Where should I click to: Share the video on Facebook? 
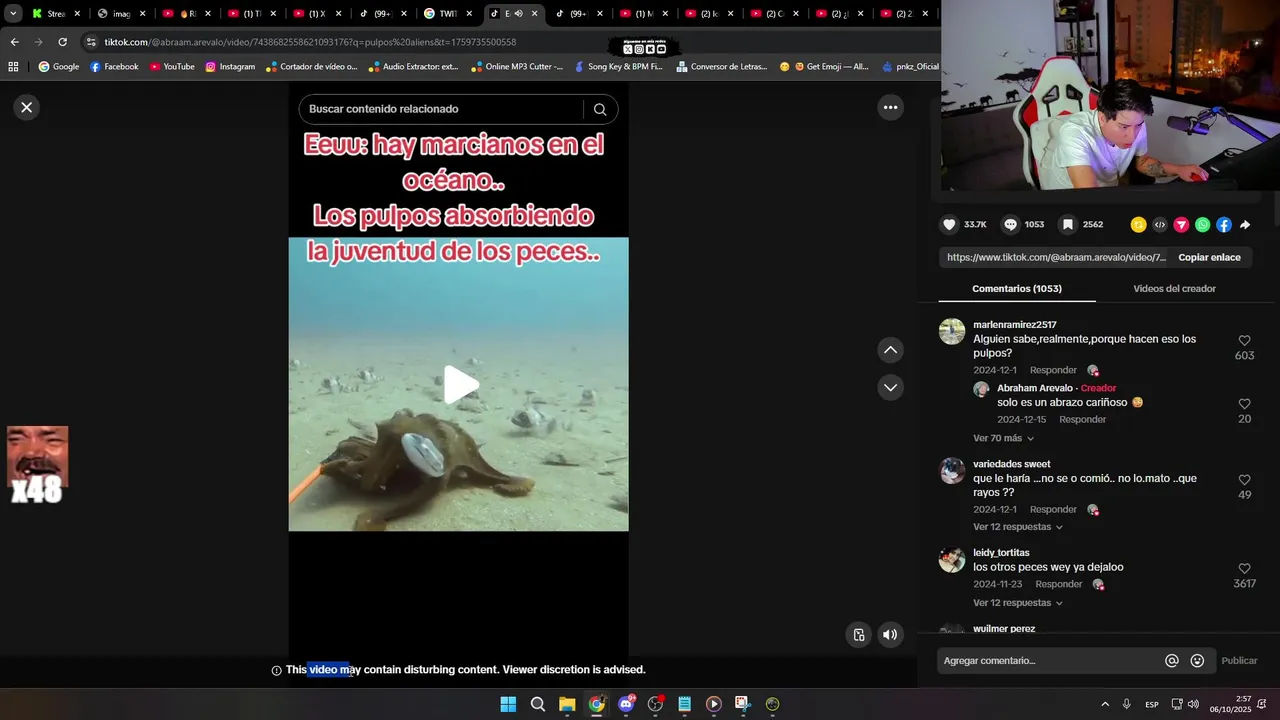click(x=1224, y=225)
